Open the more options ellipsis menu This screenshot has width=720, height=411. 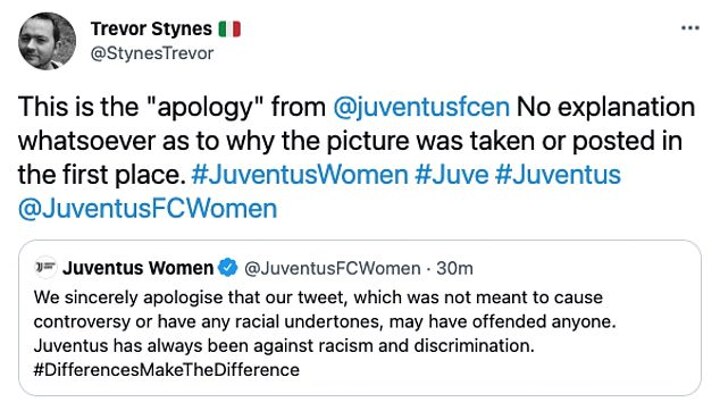(x=689, y=28)
